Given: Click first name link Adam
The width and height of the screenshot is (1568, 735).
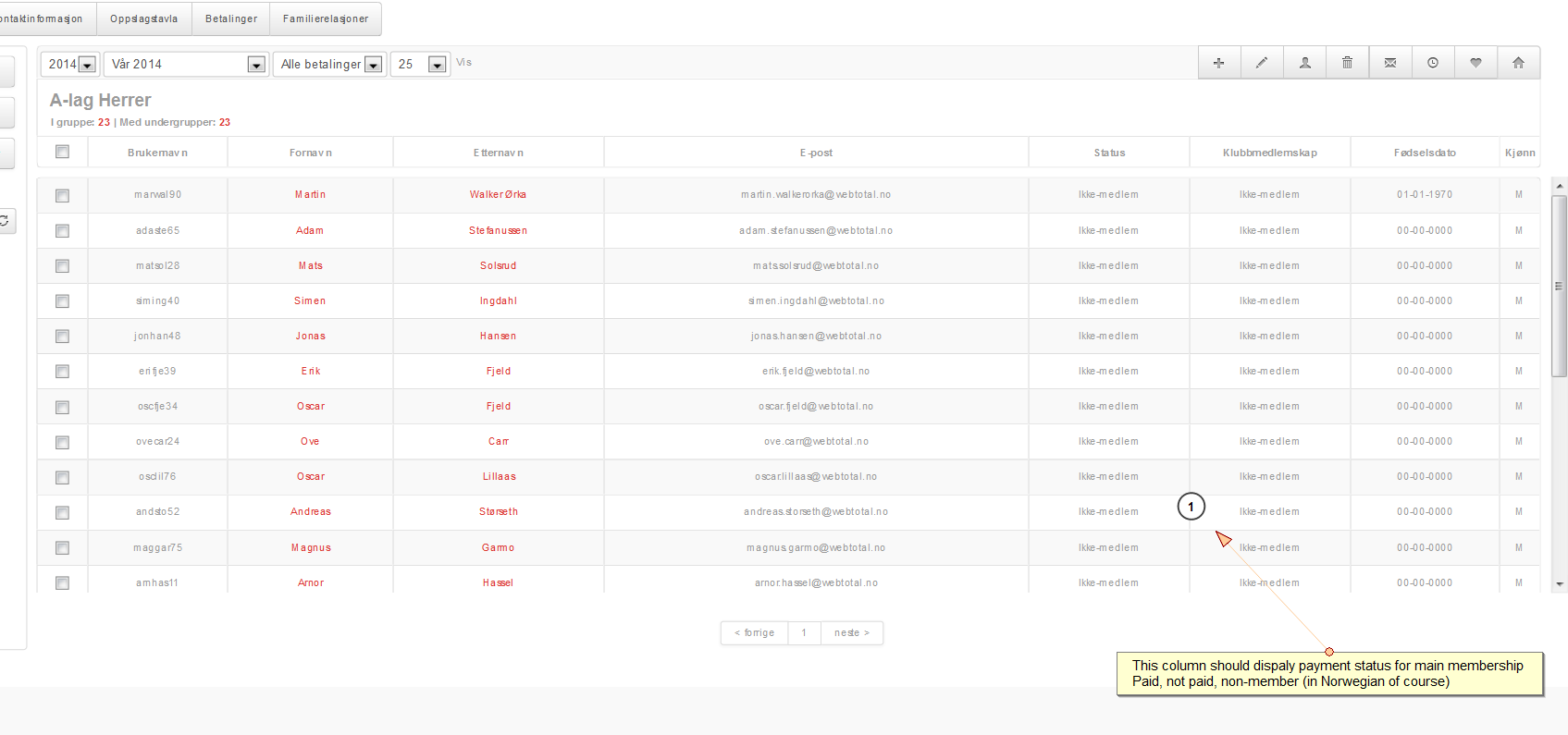Looking at the screenshot, I should [310, 230].
